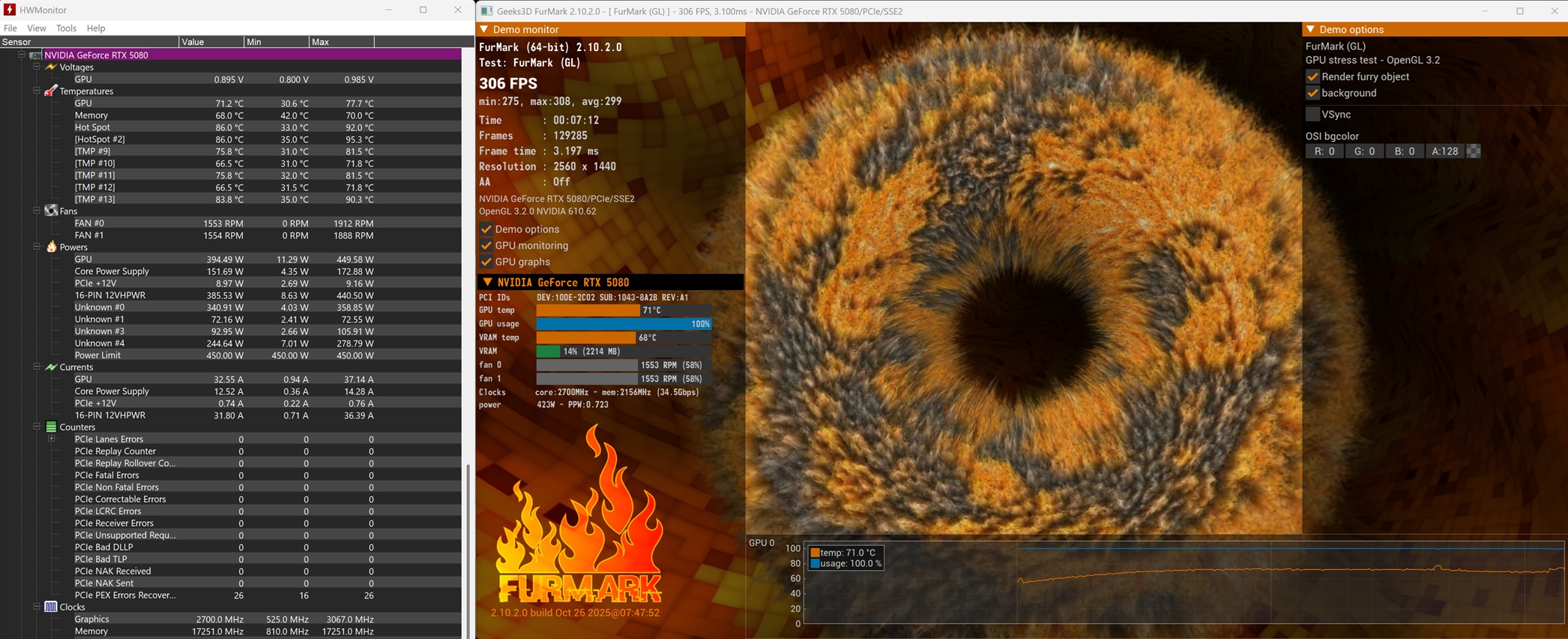
Task: Select the Core Power Supply current row
Action: 231,391
